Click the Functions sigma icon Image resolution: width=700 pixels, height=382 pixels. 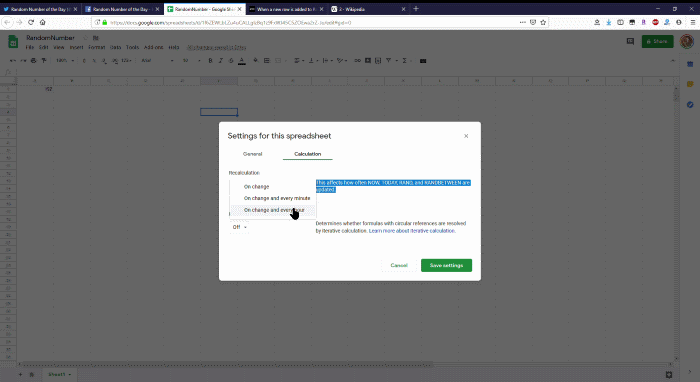click(404, 61)
